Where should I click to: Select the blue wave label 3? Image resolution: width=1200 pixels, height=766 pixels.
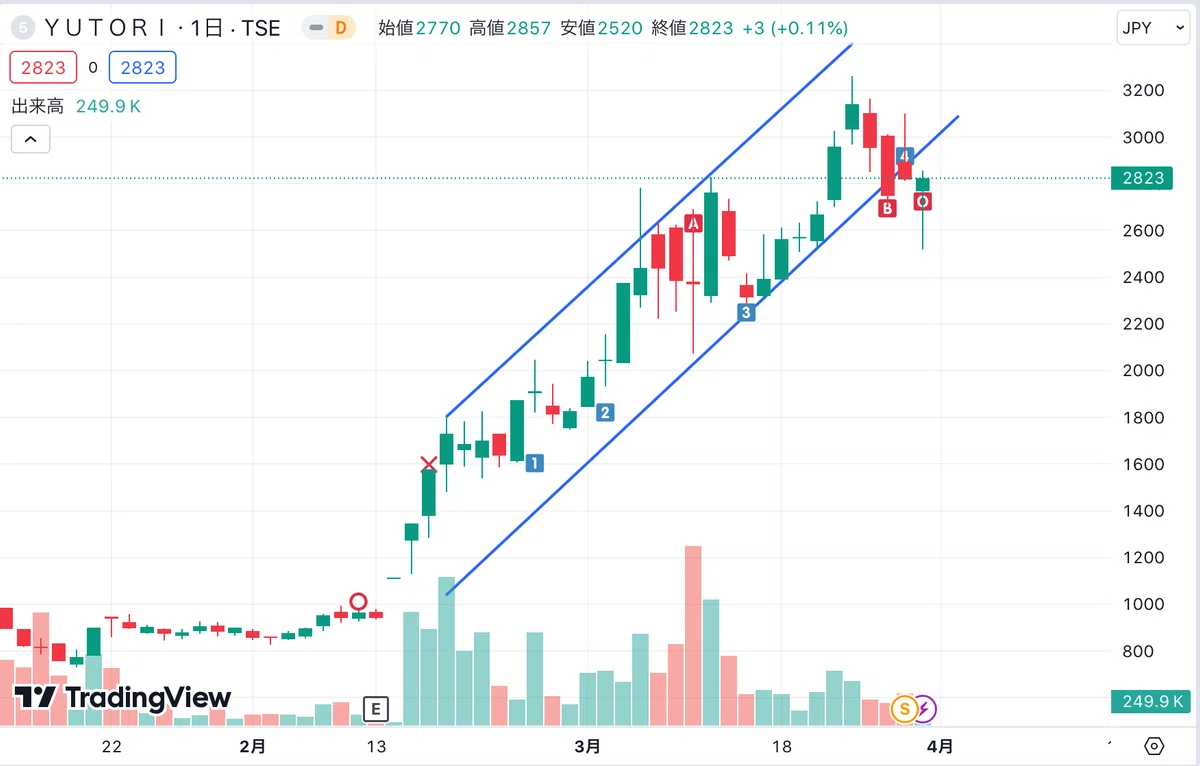pos(746,313)
